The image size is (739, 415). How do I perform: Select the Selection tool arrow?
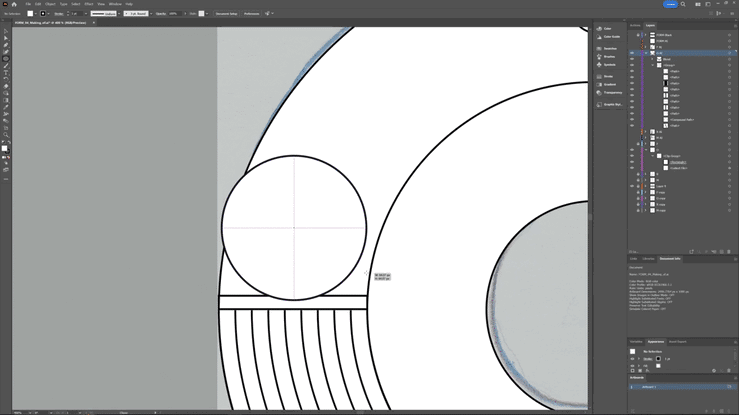(x=6, y=32)
